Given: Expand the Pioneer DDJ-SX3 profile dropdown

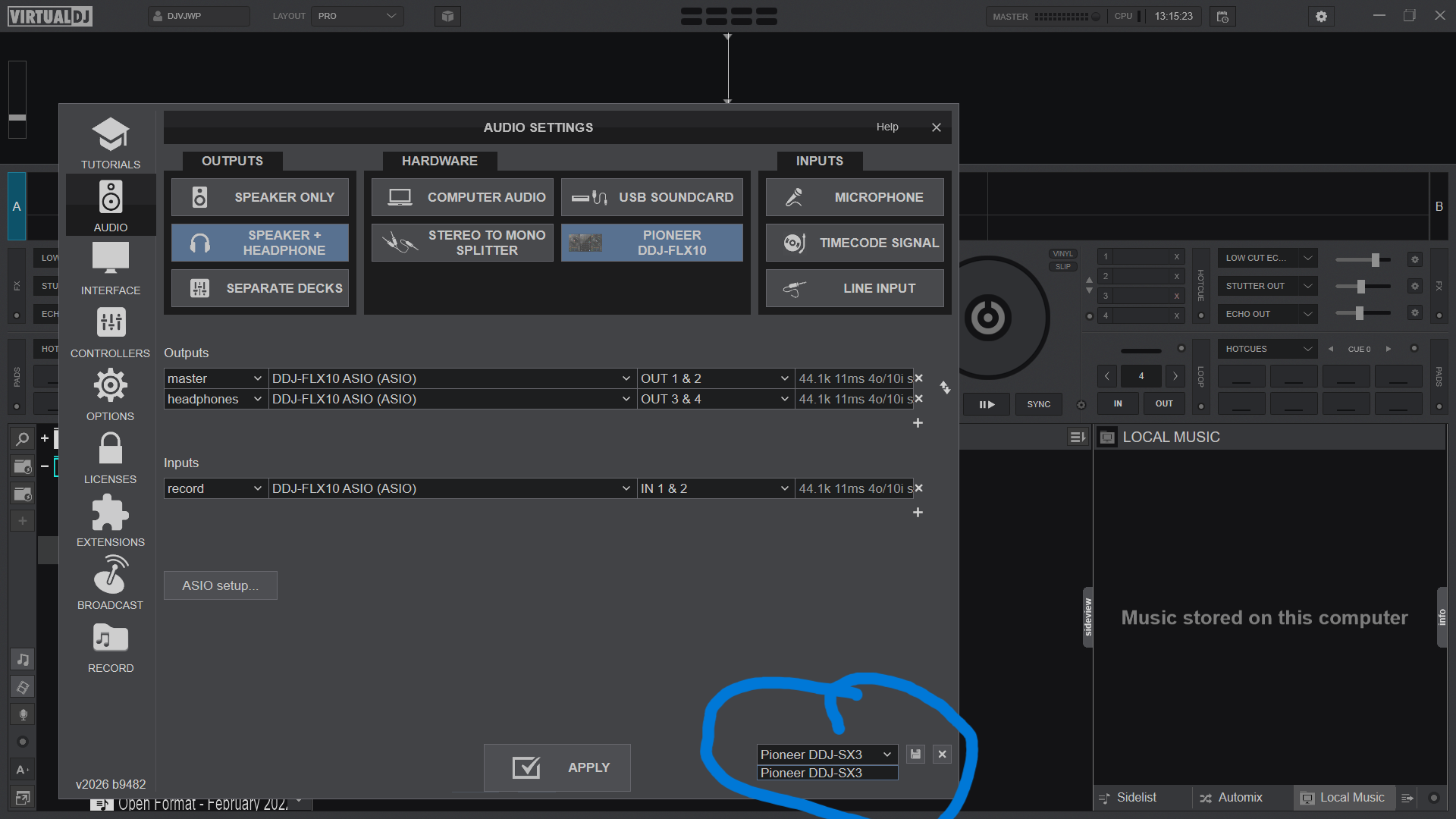Looking at the screenshot, I should coord(827,755).
